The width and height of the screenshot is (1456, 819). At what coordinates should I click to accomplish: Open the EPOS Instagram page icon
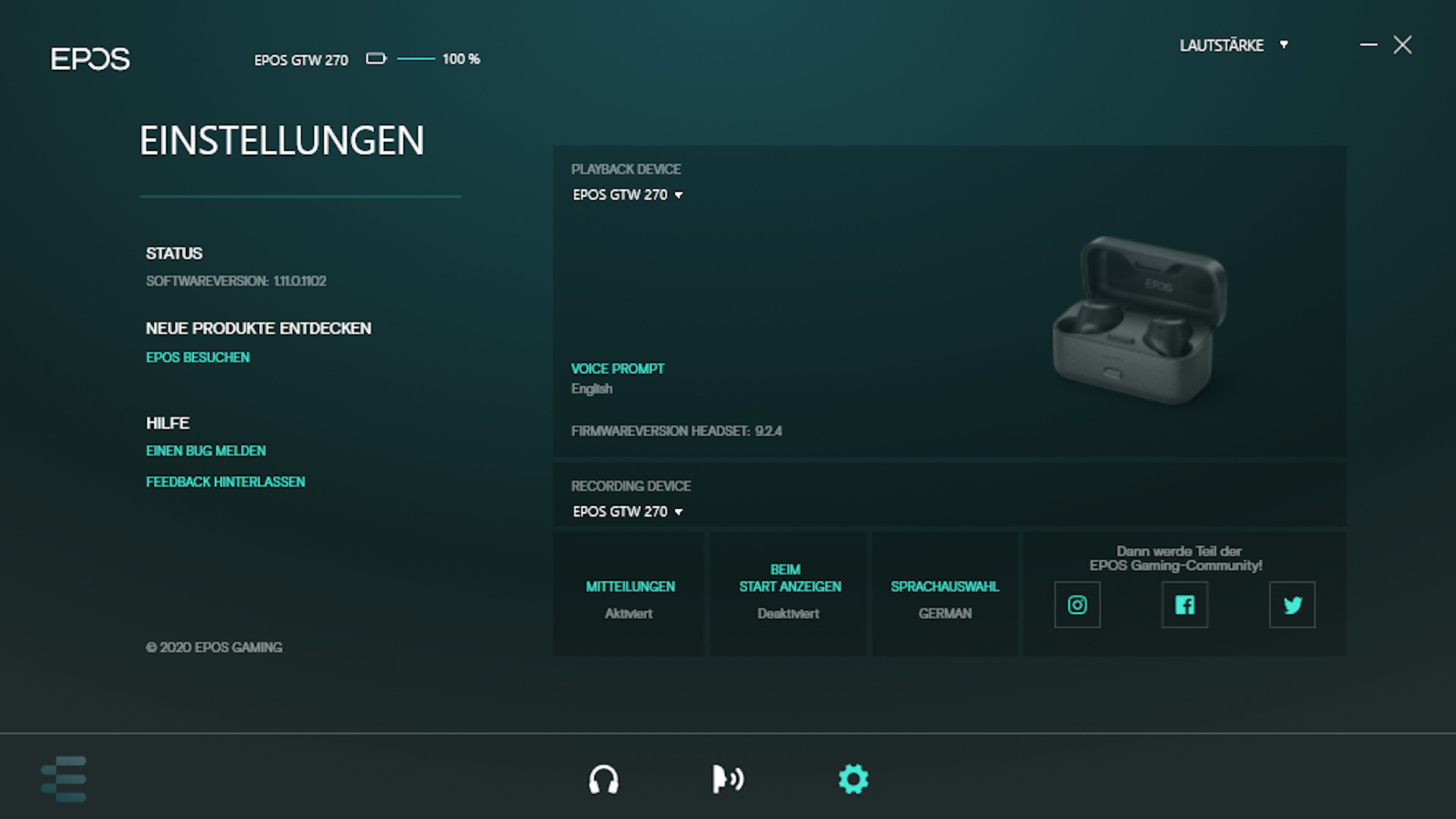click(1077, 604)
